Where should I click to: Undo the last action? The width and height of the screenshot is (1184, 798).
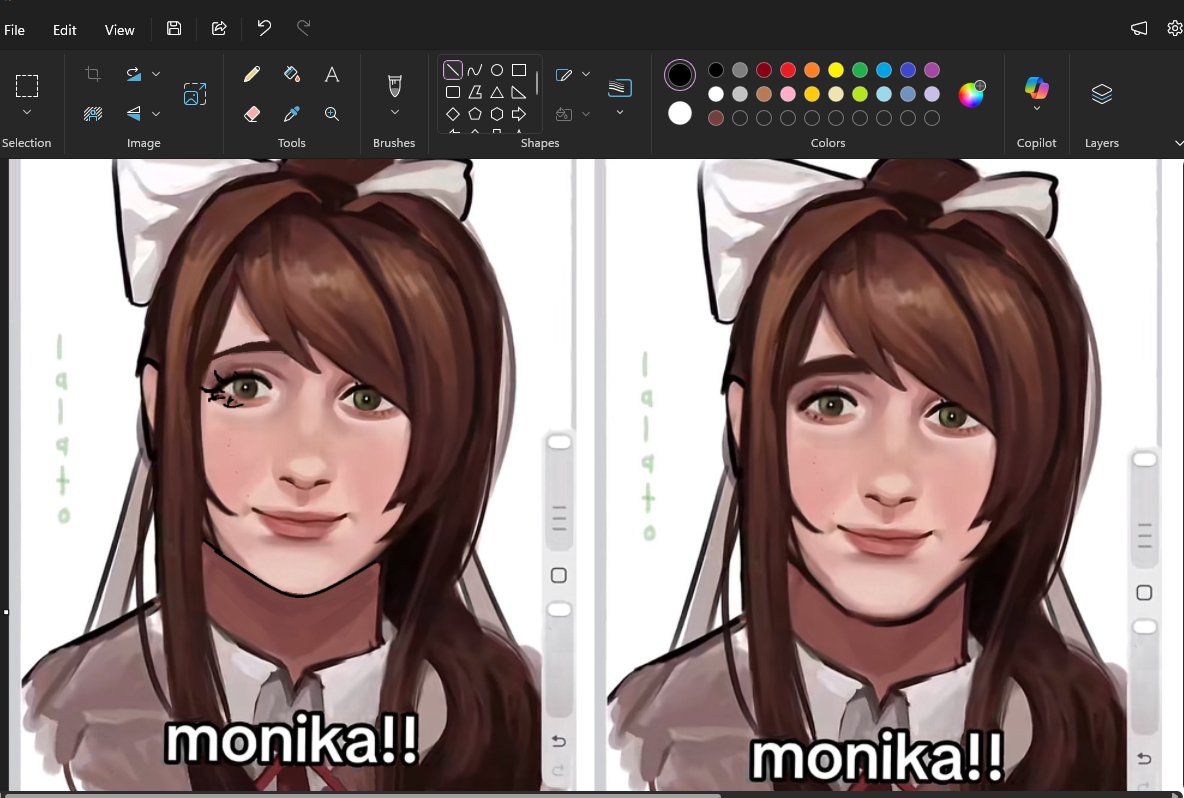(264, 28)
